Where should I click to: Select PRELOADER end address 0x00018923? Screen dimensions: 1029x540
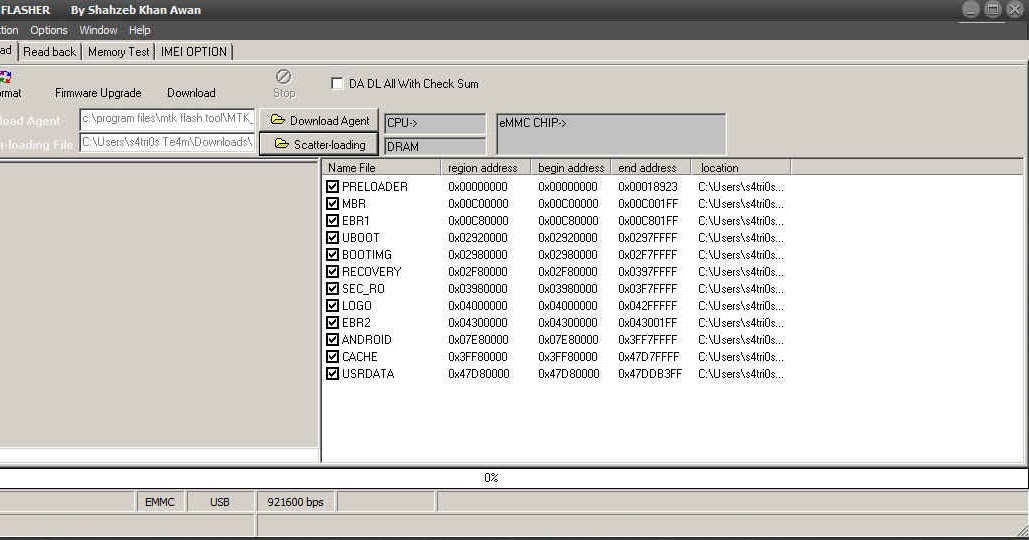click(648, 186)
